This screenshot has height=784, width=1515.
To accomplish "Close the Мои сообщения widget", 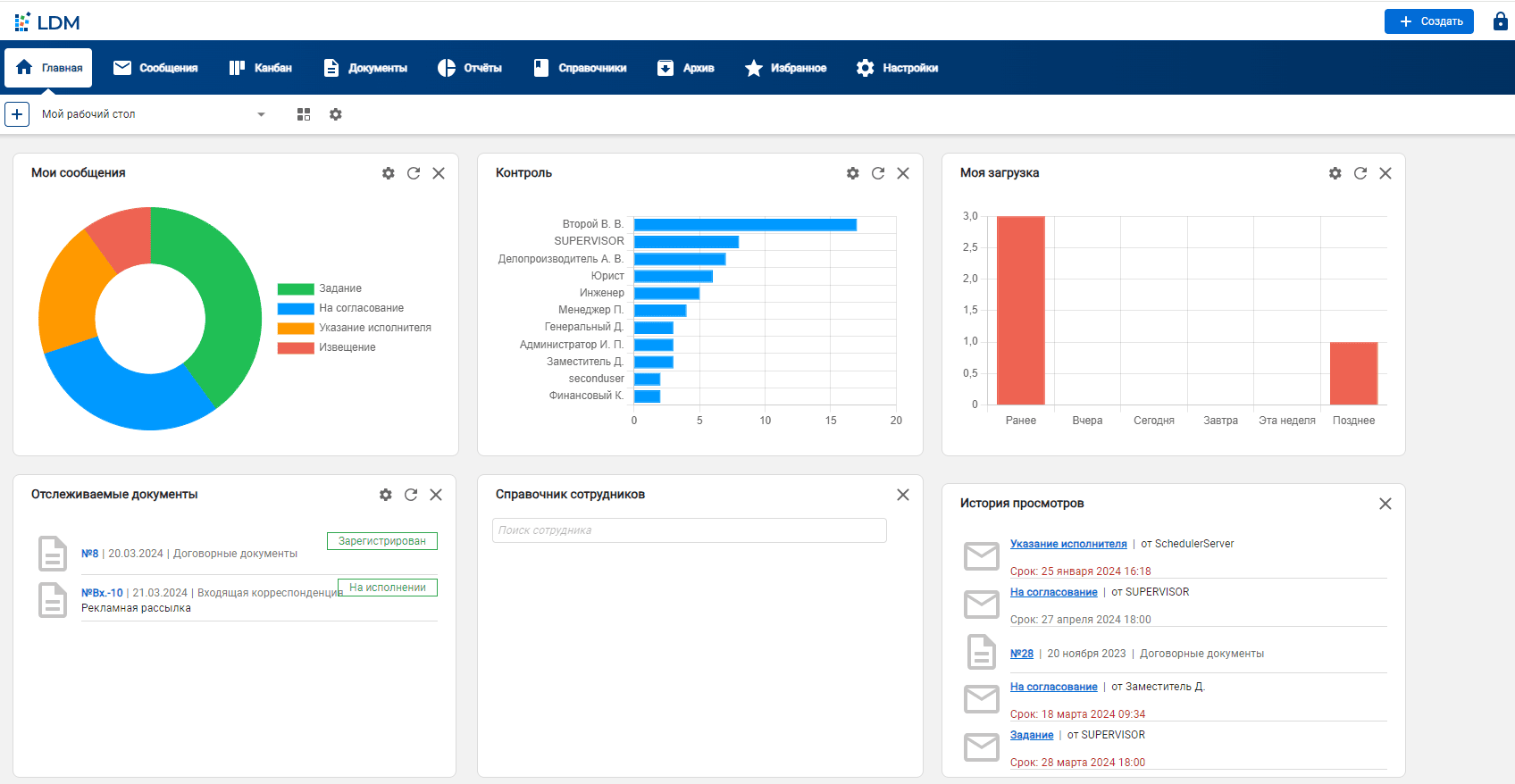I will pos(439,173).
